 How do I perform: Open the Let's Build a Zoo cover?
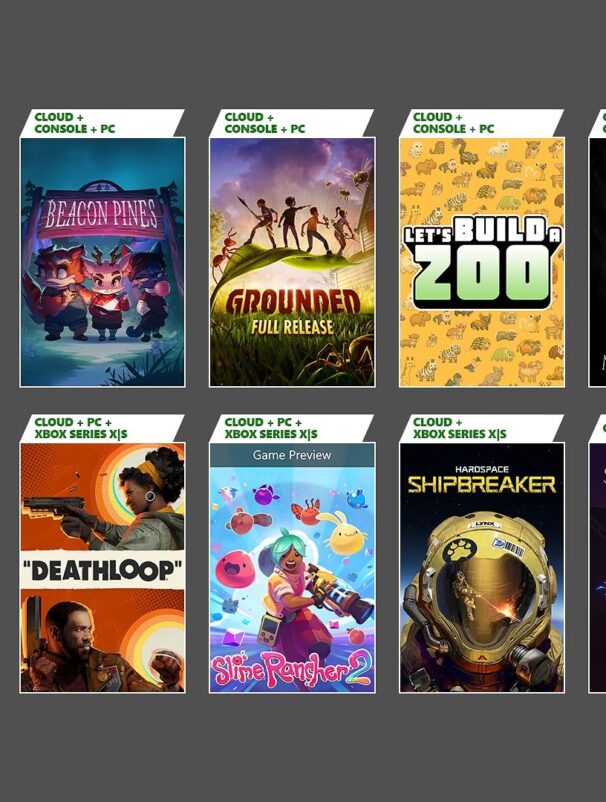482,262
